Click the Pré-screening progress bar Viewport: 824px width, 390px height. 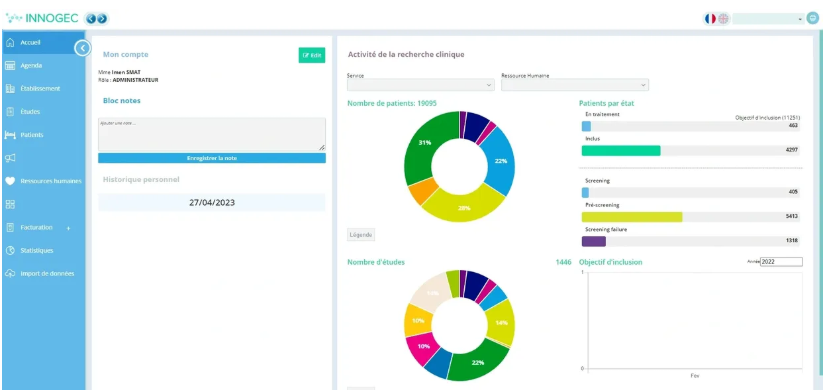click(632, 217)
